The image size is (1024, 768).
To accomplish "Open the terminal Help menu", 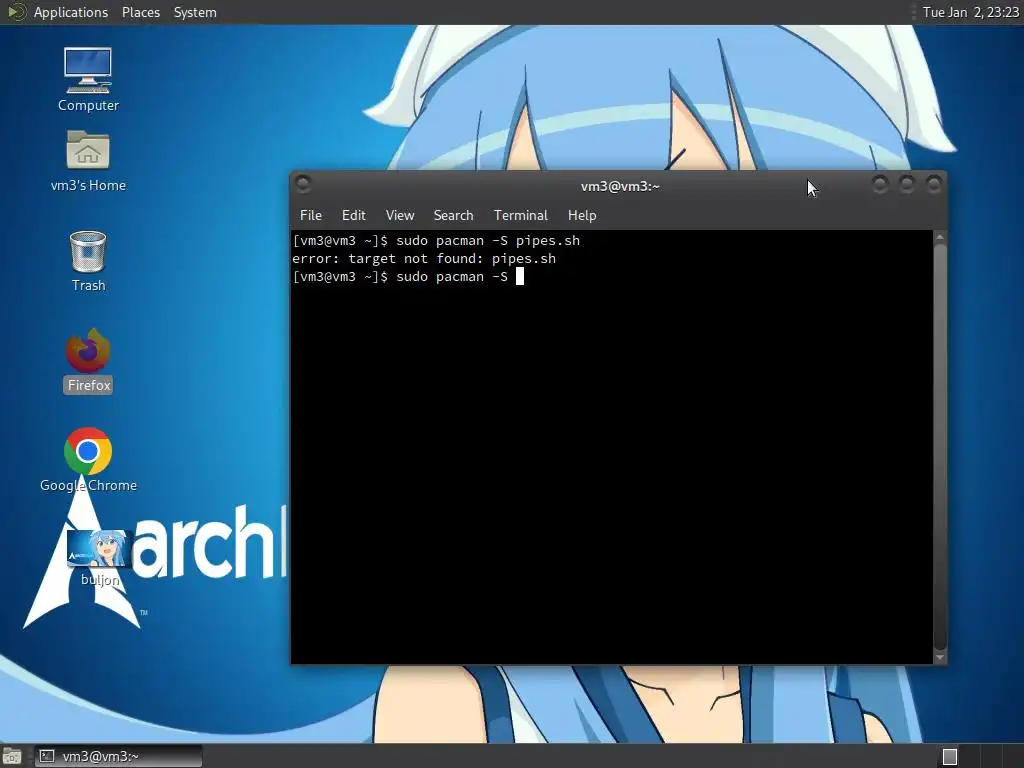I will (x=582, y=216).
